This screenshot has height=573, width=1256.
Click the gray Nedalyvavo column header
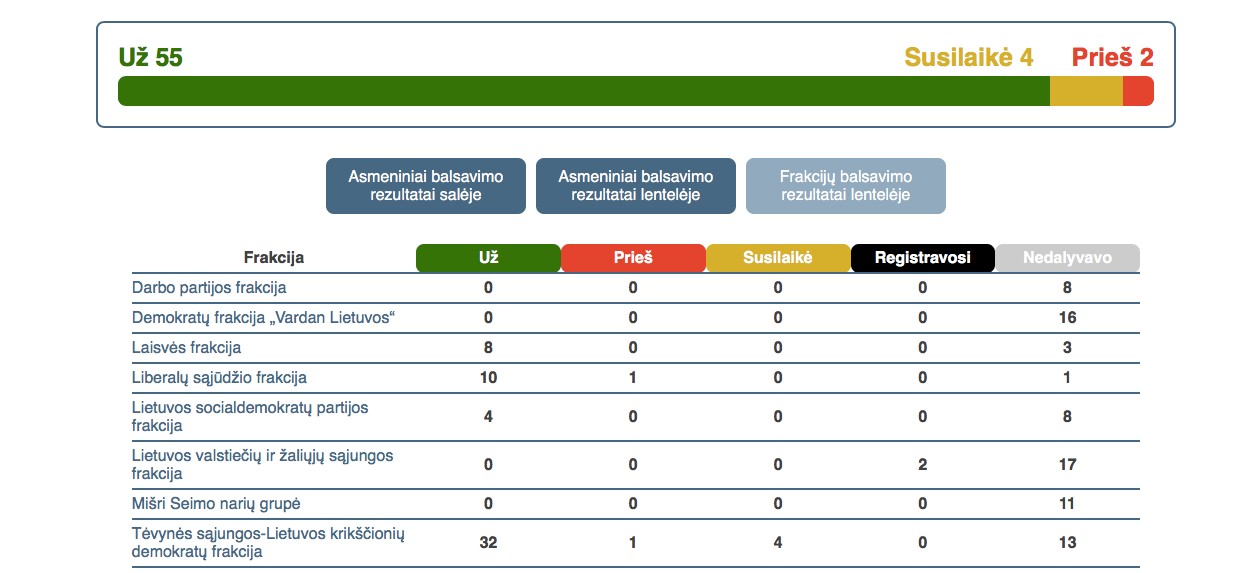tap(1068, 258)
